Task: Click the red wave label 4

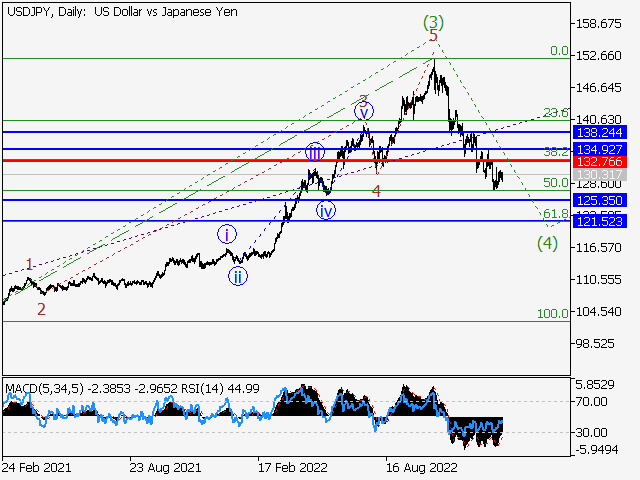Action: pyautogui.click(x=376, y=191)
